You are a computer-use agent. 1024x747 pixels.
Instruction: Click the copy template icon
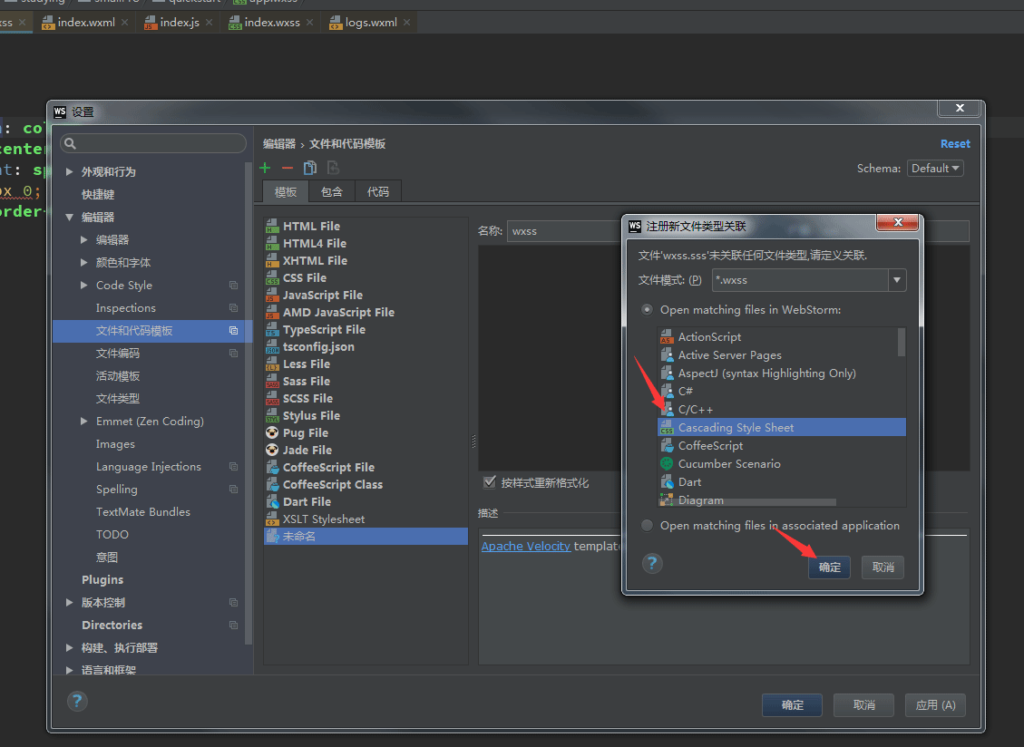pyautogui.click(x=310, y=168)
